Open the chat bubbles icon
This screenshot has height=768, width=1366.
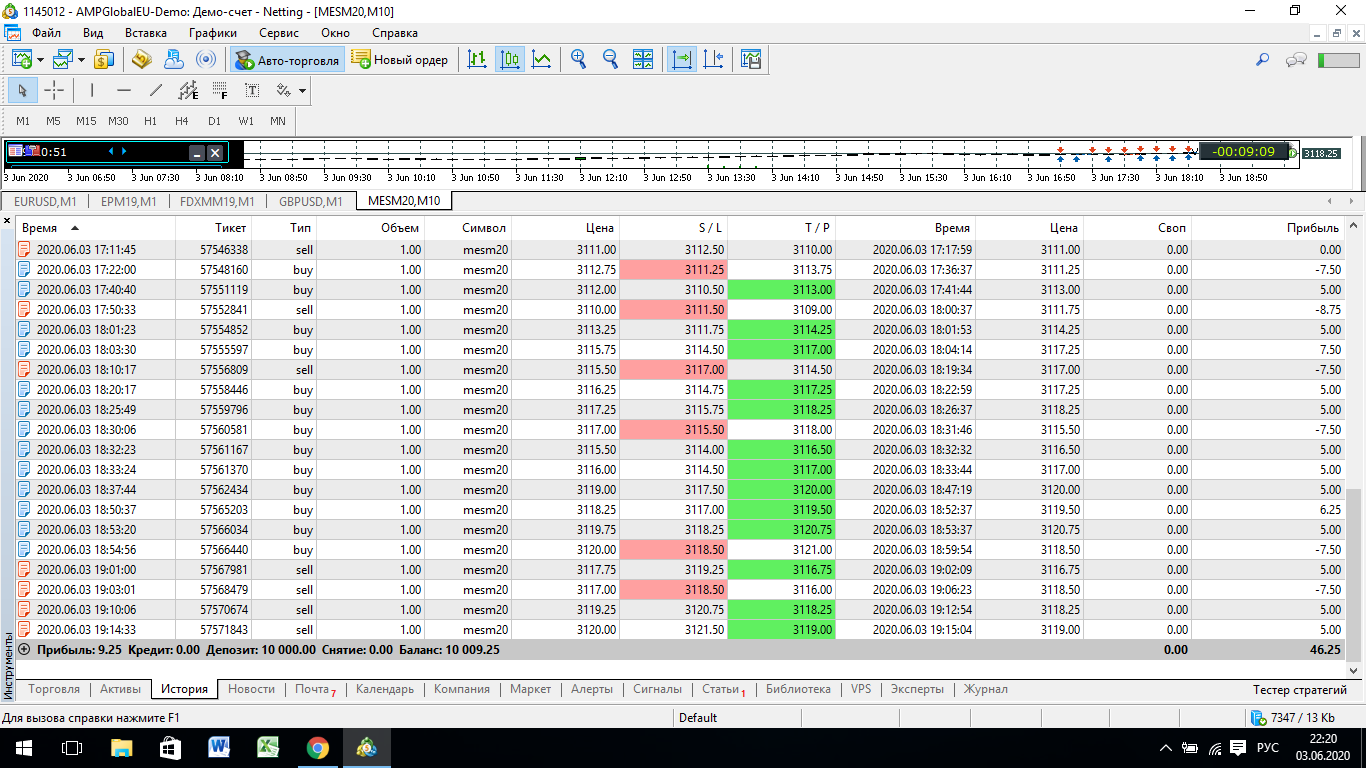[x=1297, y=60]
